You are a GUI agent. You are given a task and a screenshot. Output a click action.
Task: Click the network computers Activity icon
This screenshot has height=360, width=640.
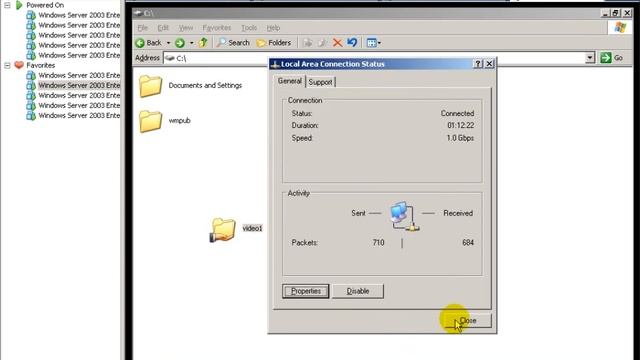coord(404,216)
